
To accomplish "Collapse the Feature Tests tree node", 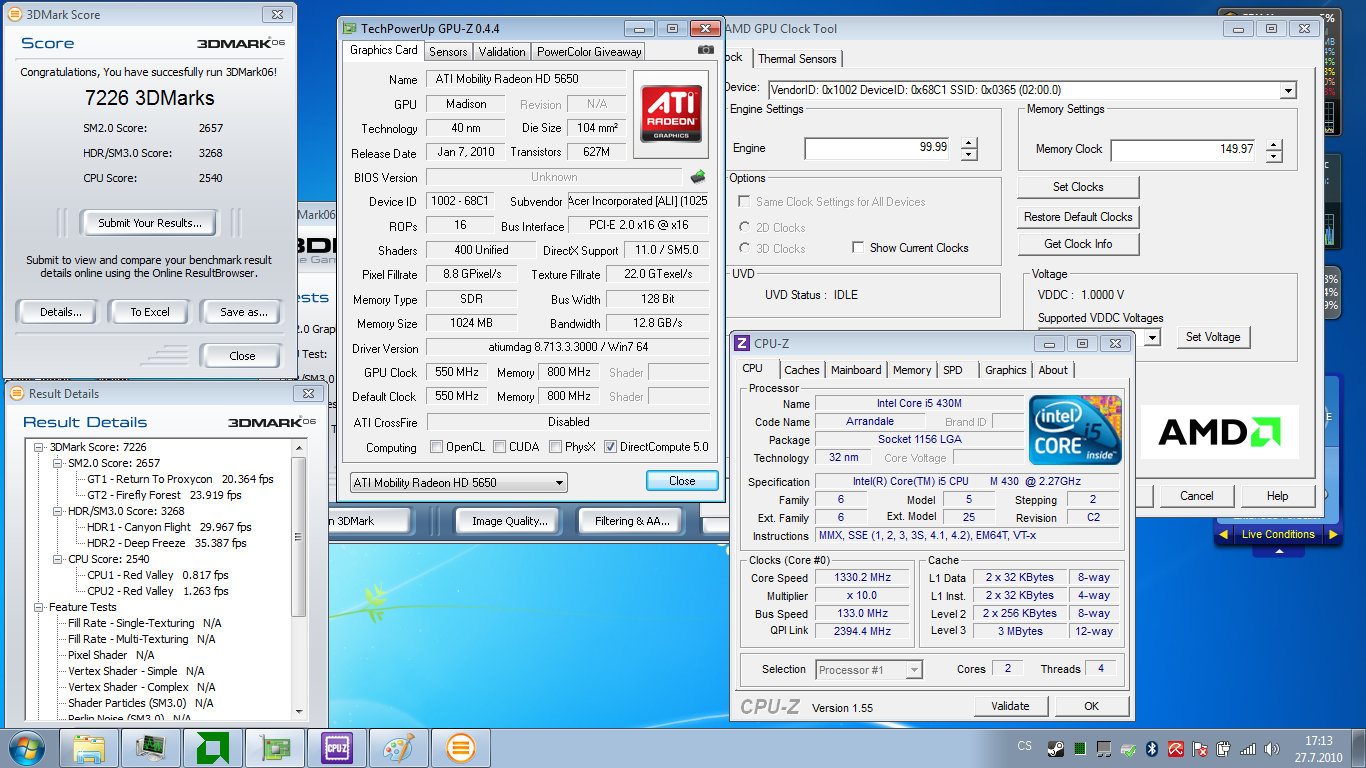I will coord(40,607).
